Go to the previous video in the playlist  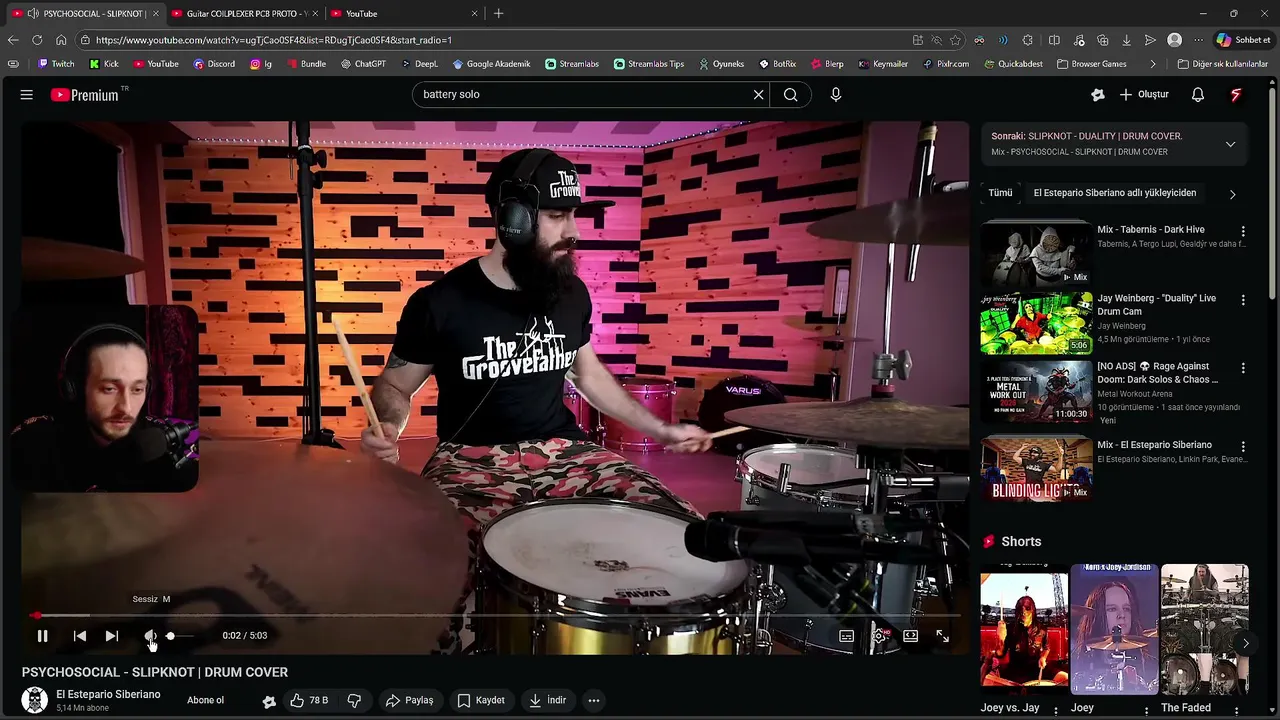80,636
